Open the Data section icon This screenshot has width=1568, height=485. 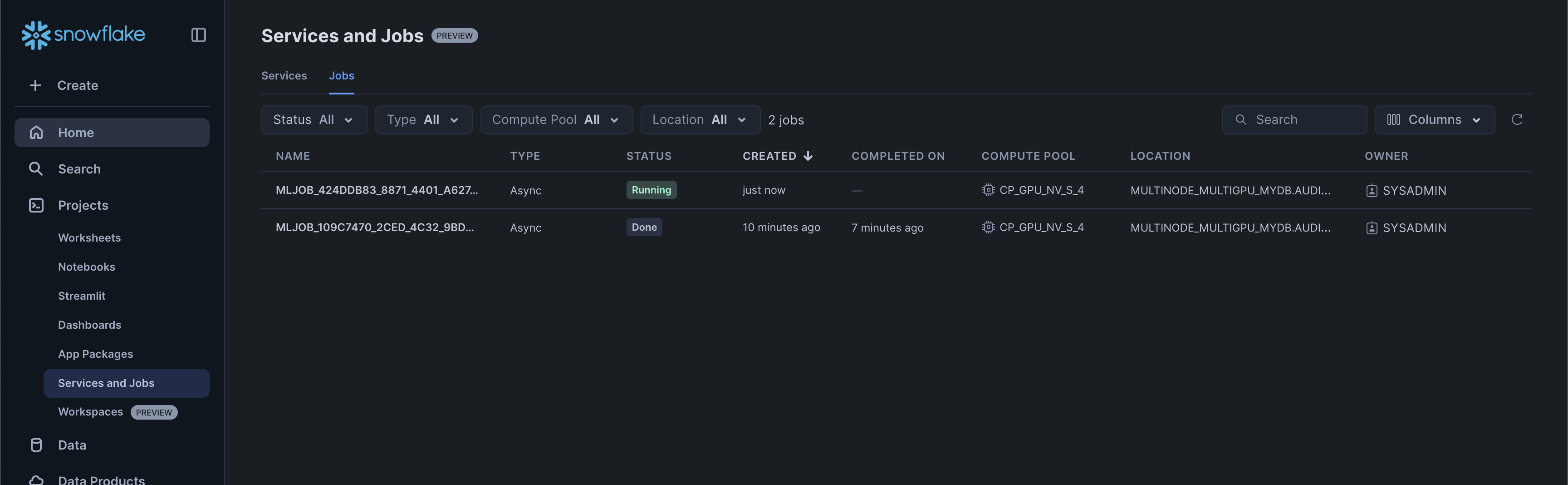(x=36, y=445)
